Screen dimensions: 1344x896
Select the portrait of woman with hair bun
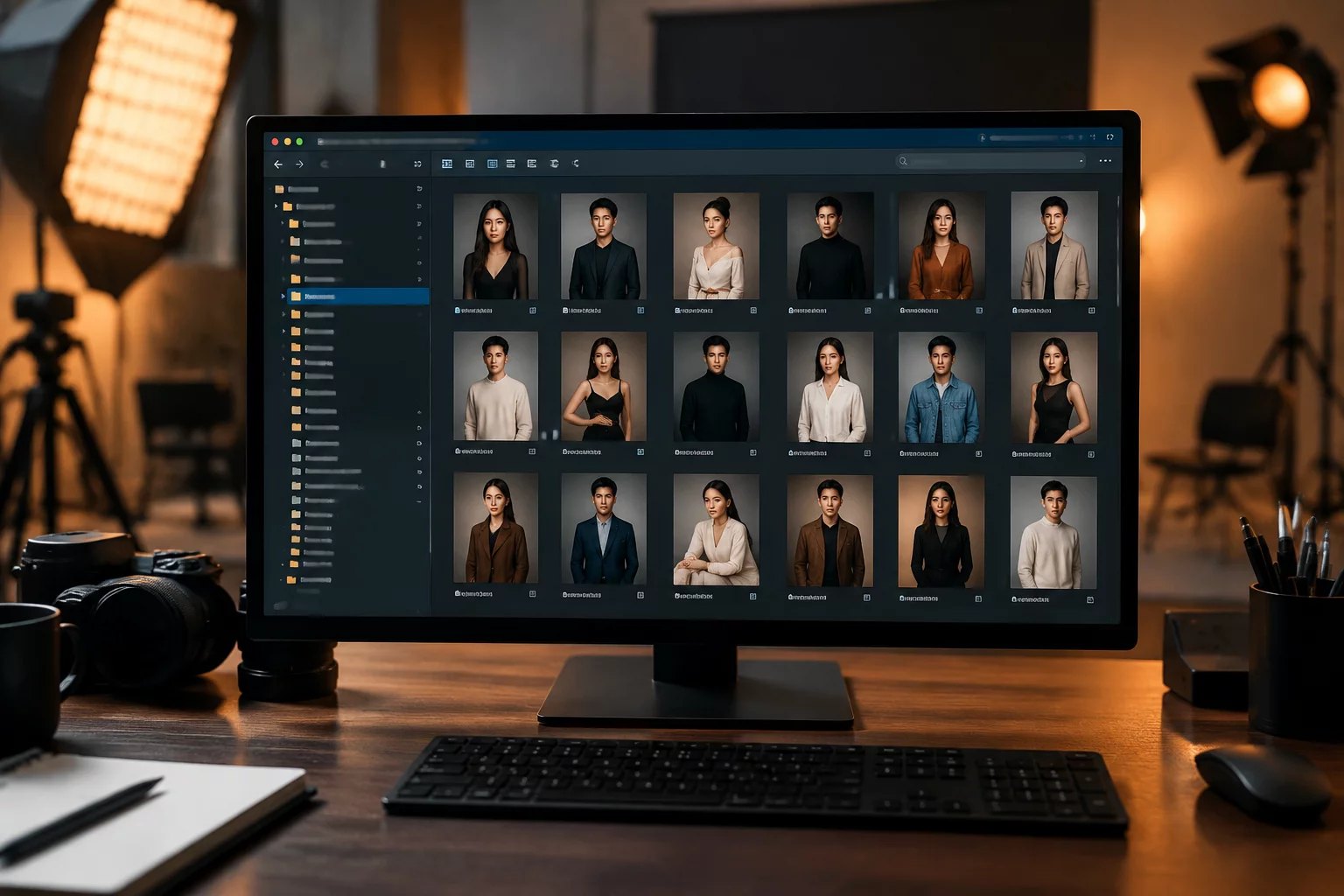(717, 246)
